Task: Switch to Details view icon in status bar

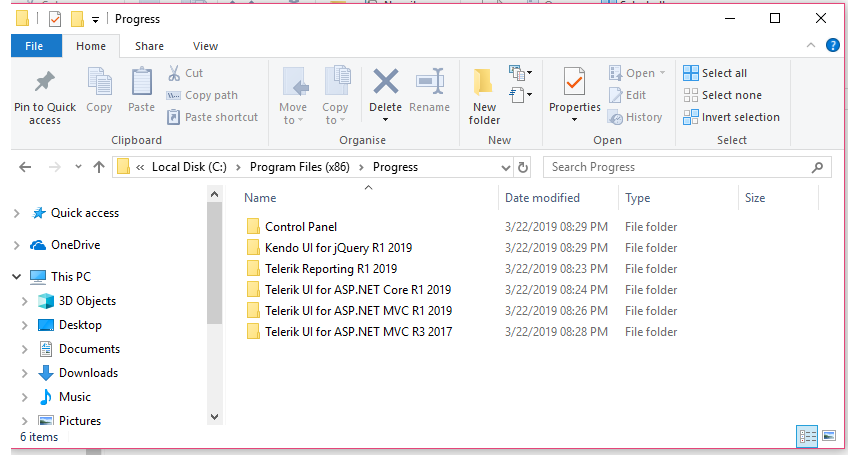Action: pyautogui.click(x=807, y=436)
